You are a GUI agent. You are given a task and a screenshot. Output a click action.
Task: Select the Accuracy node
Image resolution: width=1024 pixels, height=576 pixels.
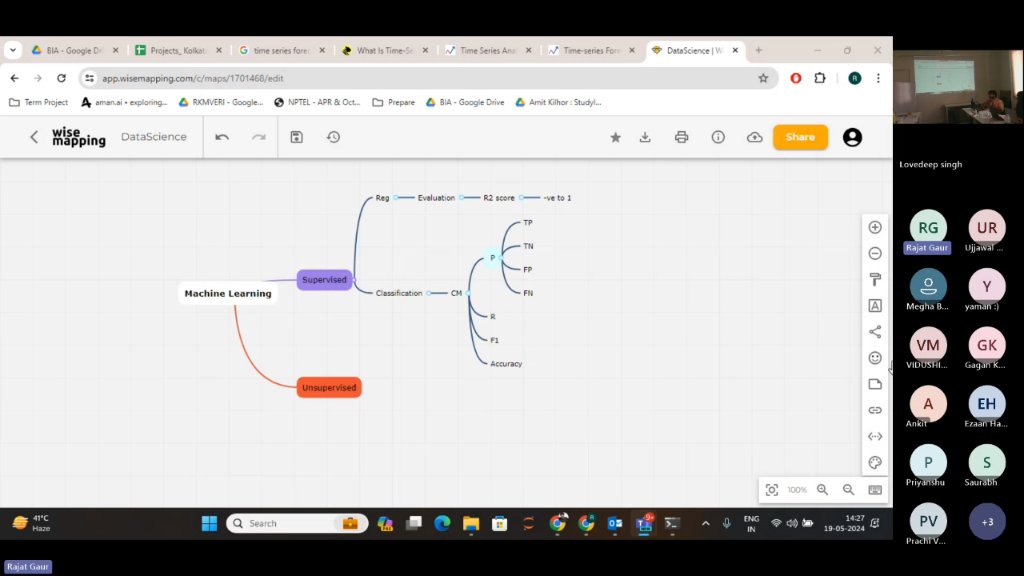point(506,364)
